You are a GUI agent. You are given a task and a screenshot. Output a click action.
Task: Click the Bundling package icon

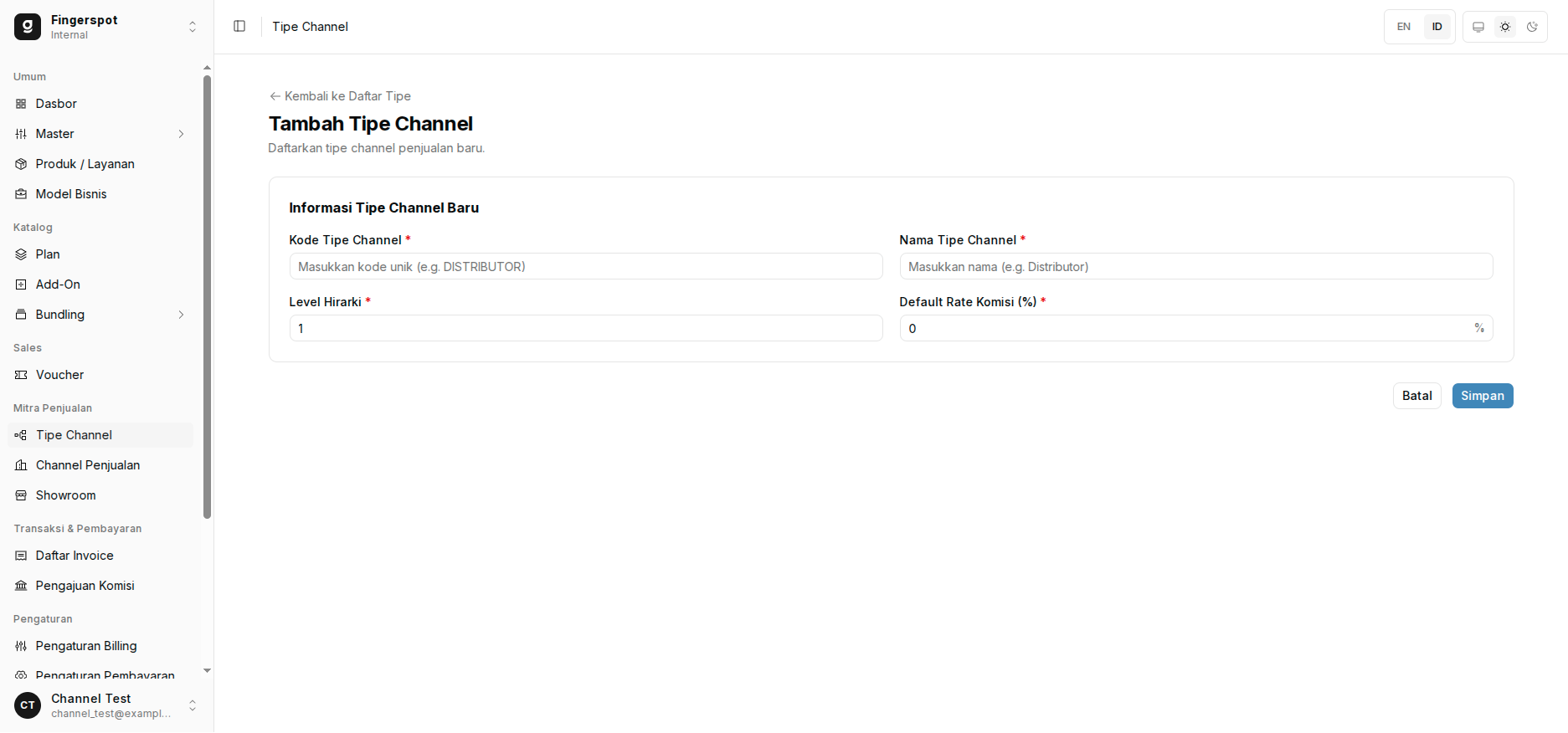[x=21, y=315]
